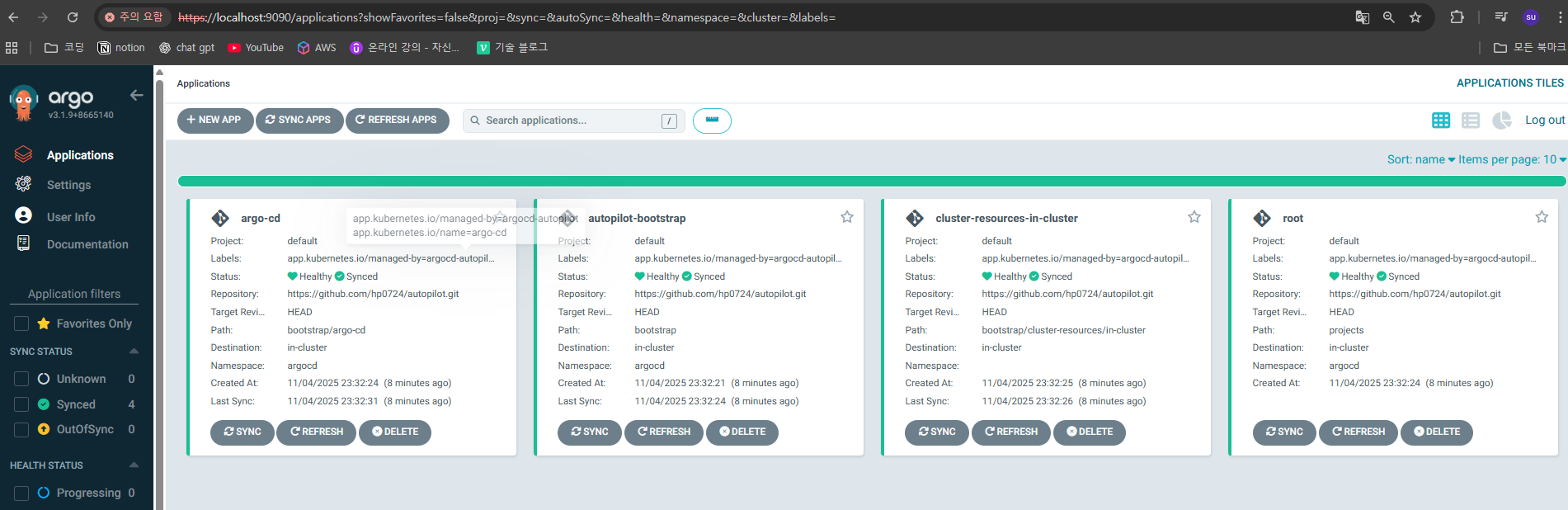Click REFRESH on the root card
This screenshot has width=1568, height=510.
pos(1358,432)
